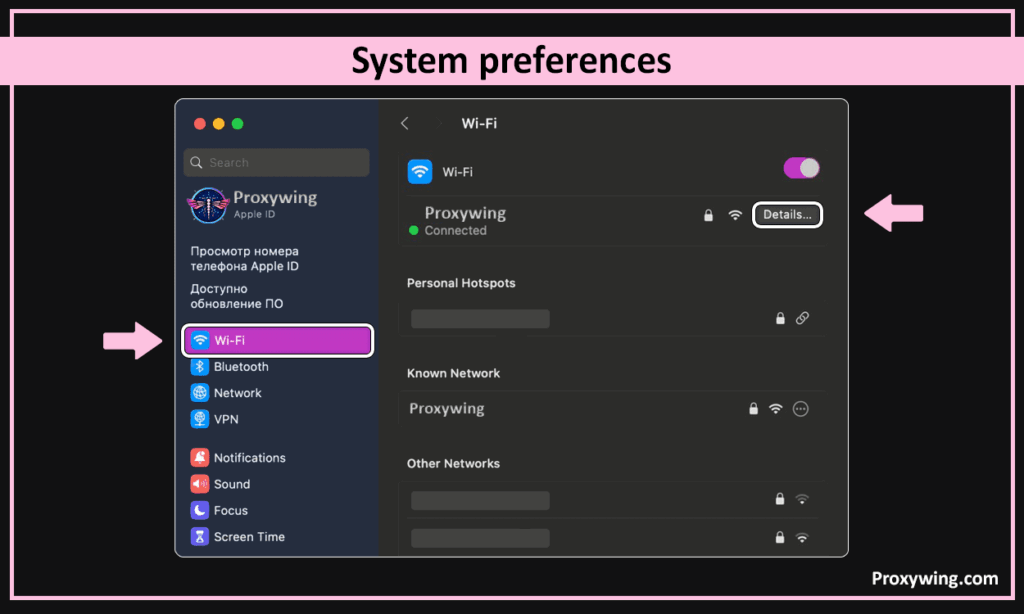Click the Screen Time hourglass icon
Image resolution: width=1024 pixels, height=614 pixels.
pyautogui.click(x=199, y=537)
